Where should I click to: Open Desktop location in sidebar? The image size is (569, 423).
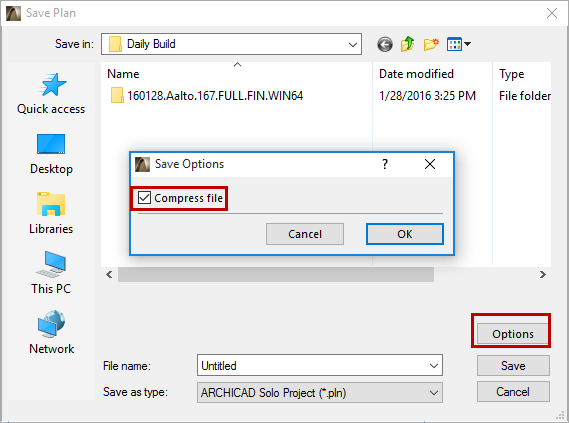point(51,154)
